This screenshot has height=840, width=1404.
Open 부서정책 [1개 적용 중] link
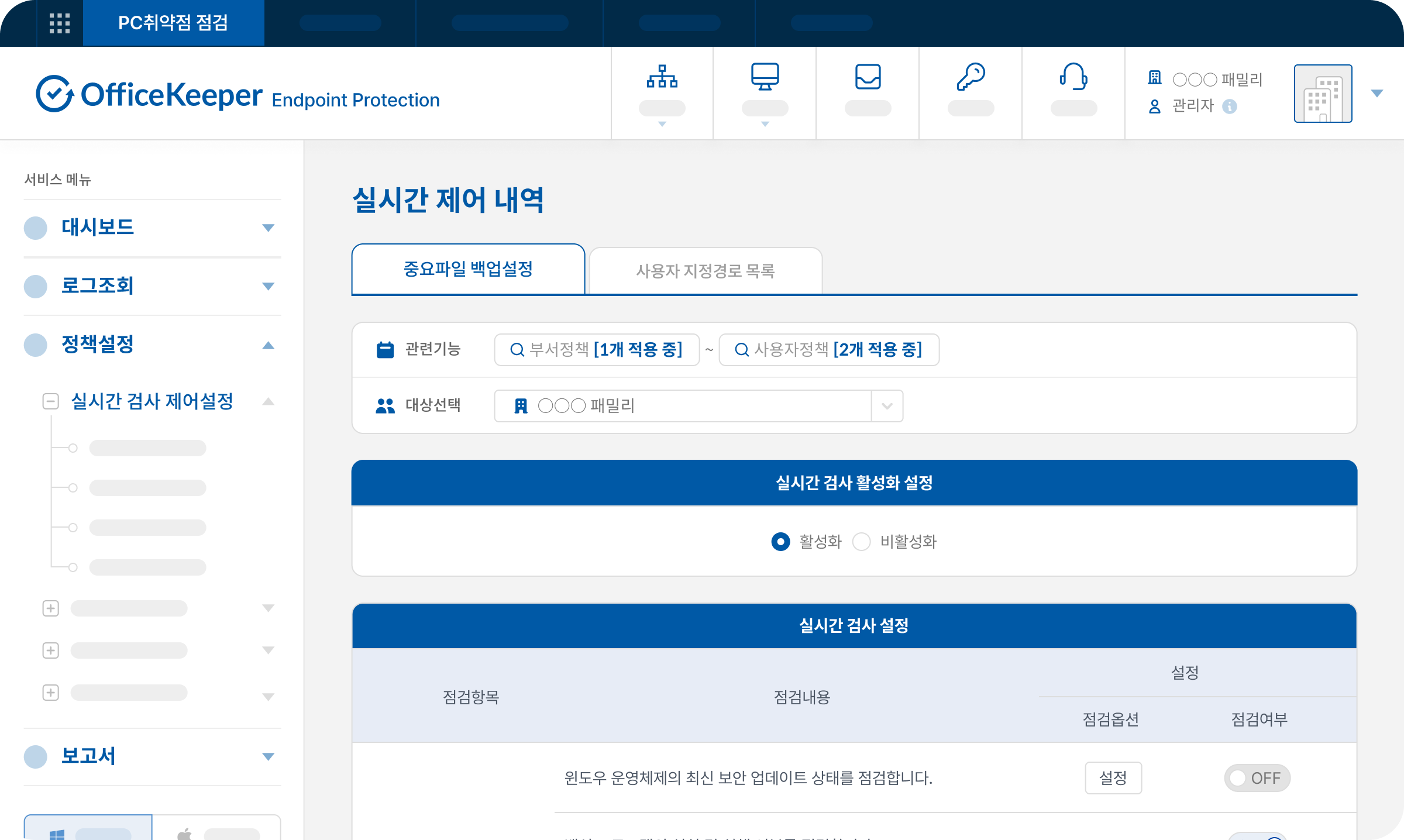(597, 350)
